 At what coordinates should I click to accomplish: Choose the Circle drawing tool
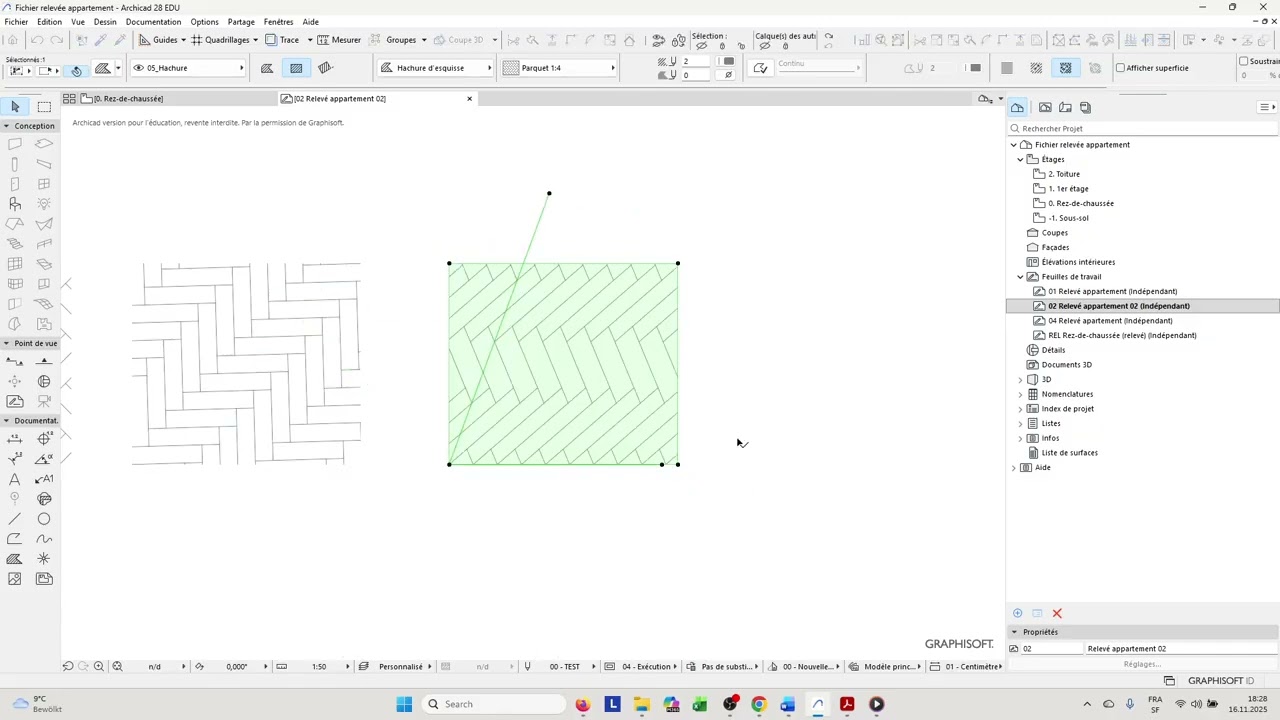coord(44,519)
